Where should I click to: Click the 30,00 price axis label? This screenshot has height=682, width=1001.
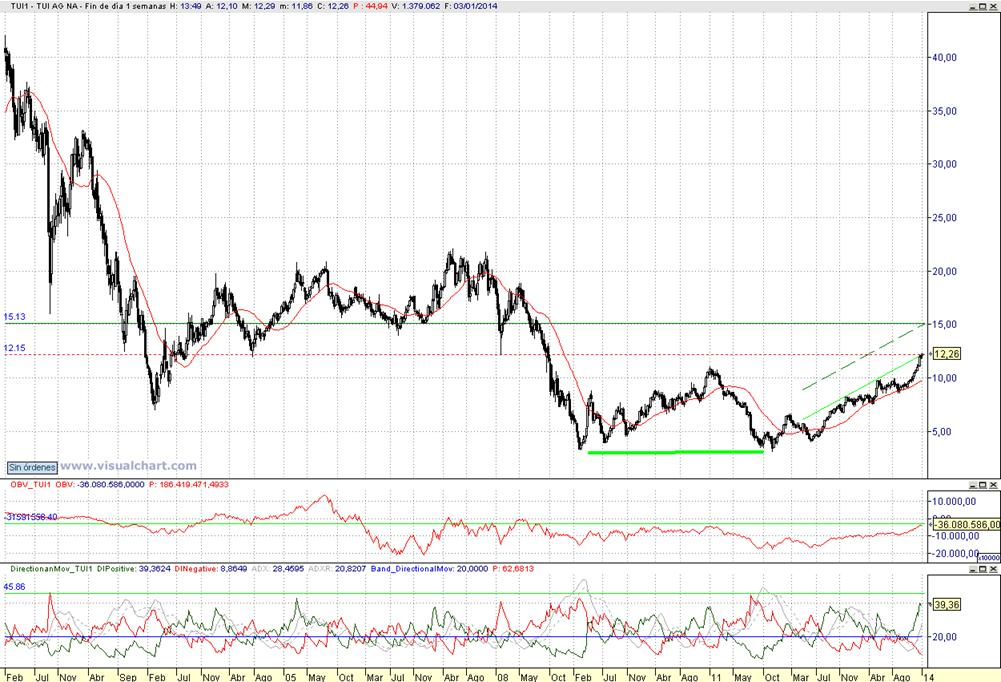(945, 164)
